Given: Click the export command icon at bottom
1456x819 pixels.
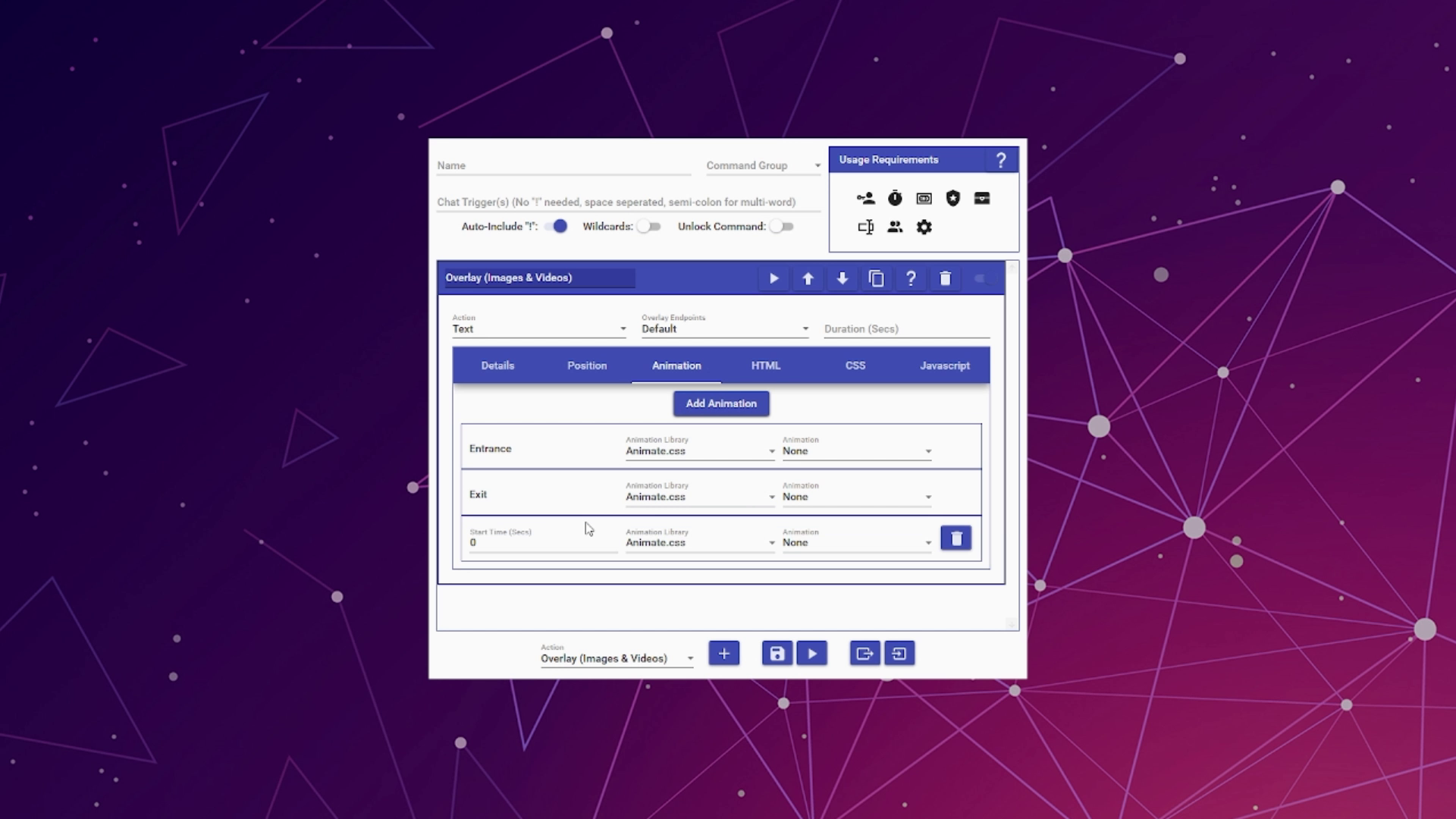Looking at the screenshot, I should (x=864, y=654).
